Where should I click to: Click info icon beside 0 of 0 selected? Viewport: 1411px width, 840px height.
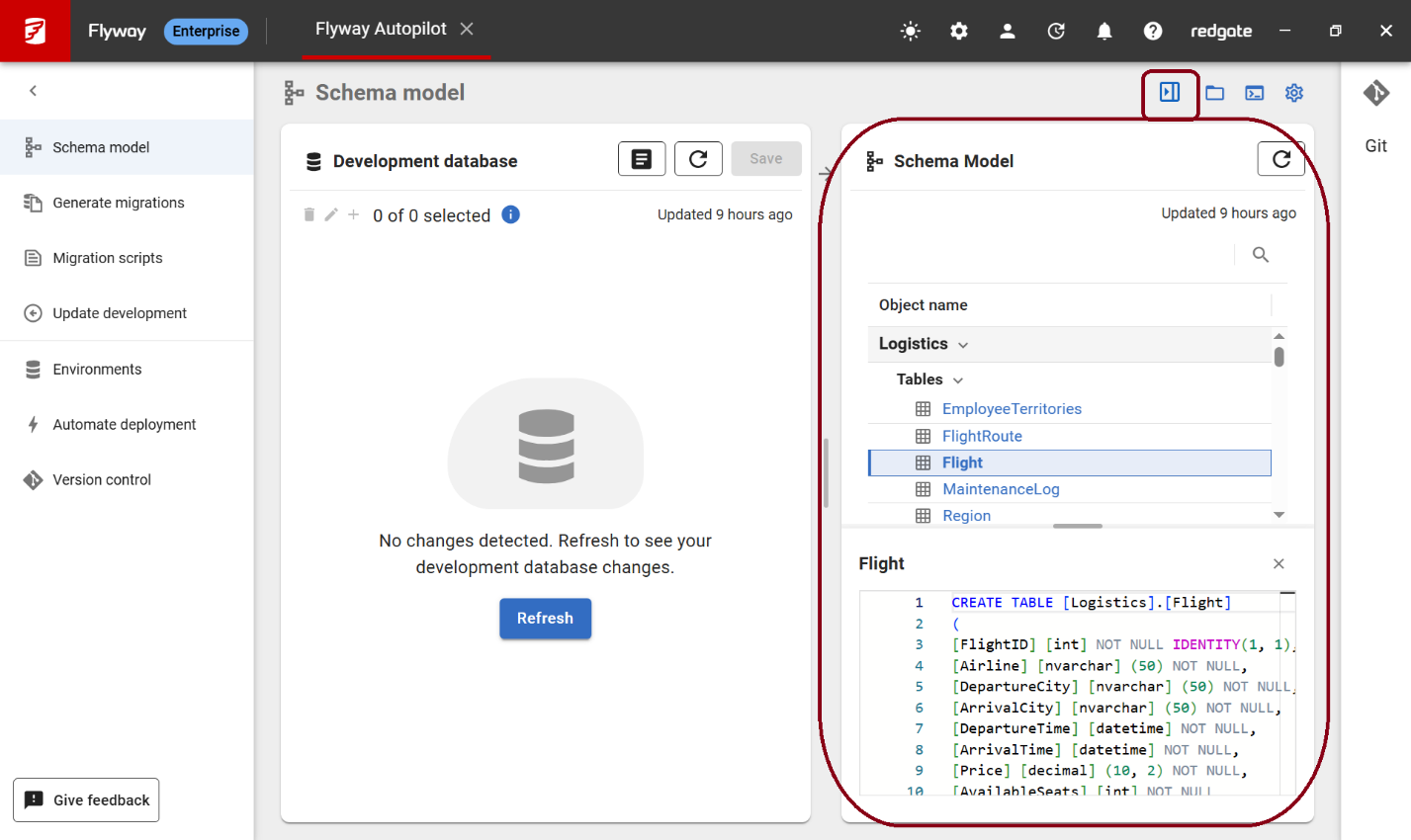[510, 214]
